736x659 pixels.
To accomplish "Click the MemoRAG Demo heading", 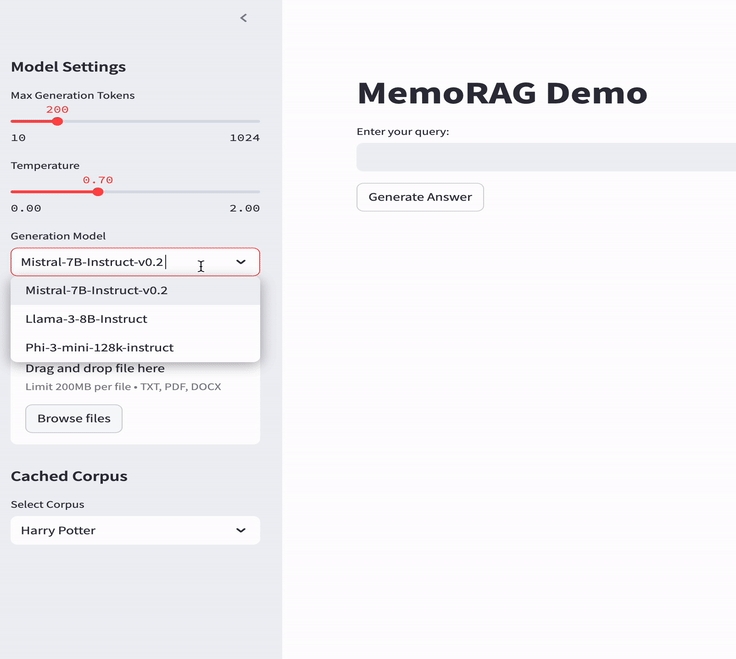I will (502, 93).
